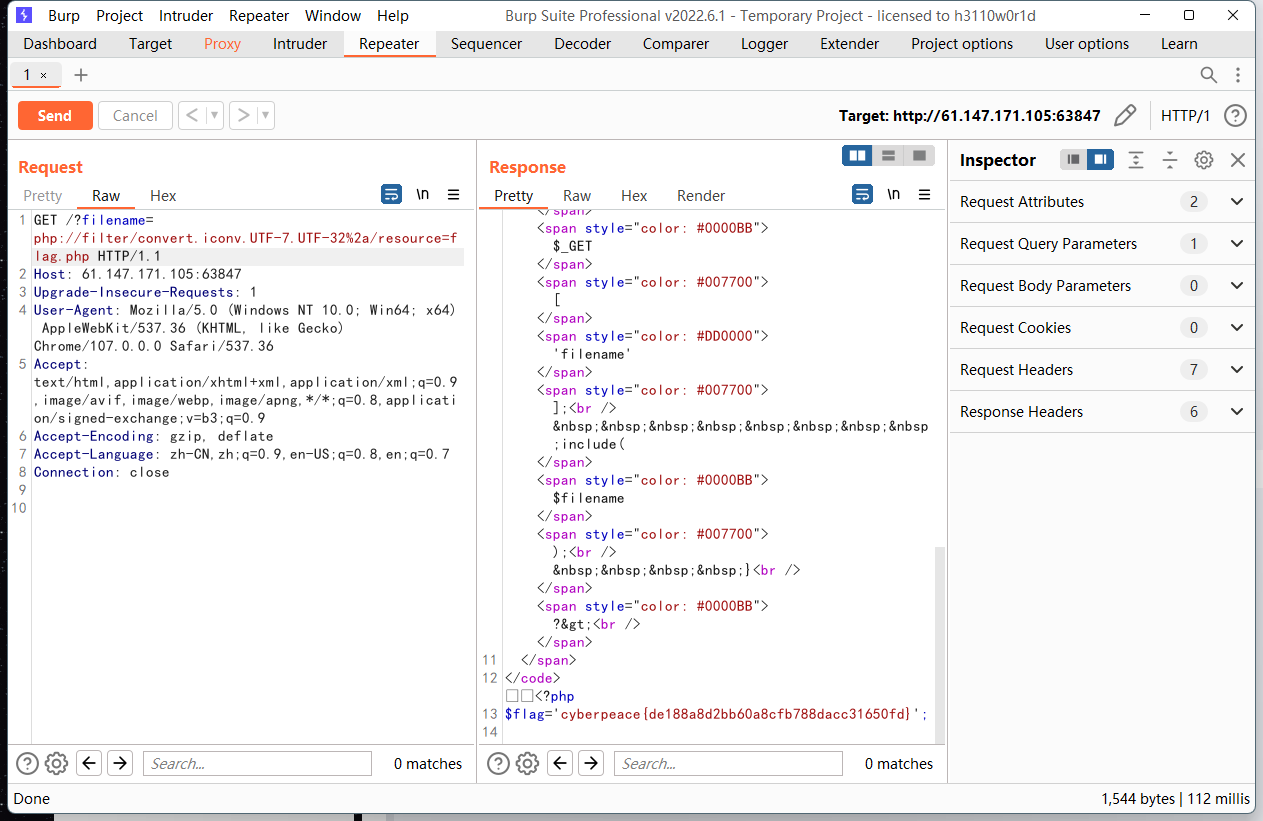Toggle non-printable chars \n in Response pane
1263x821 pixels.
894,194
